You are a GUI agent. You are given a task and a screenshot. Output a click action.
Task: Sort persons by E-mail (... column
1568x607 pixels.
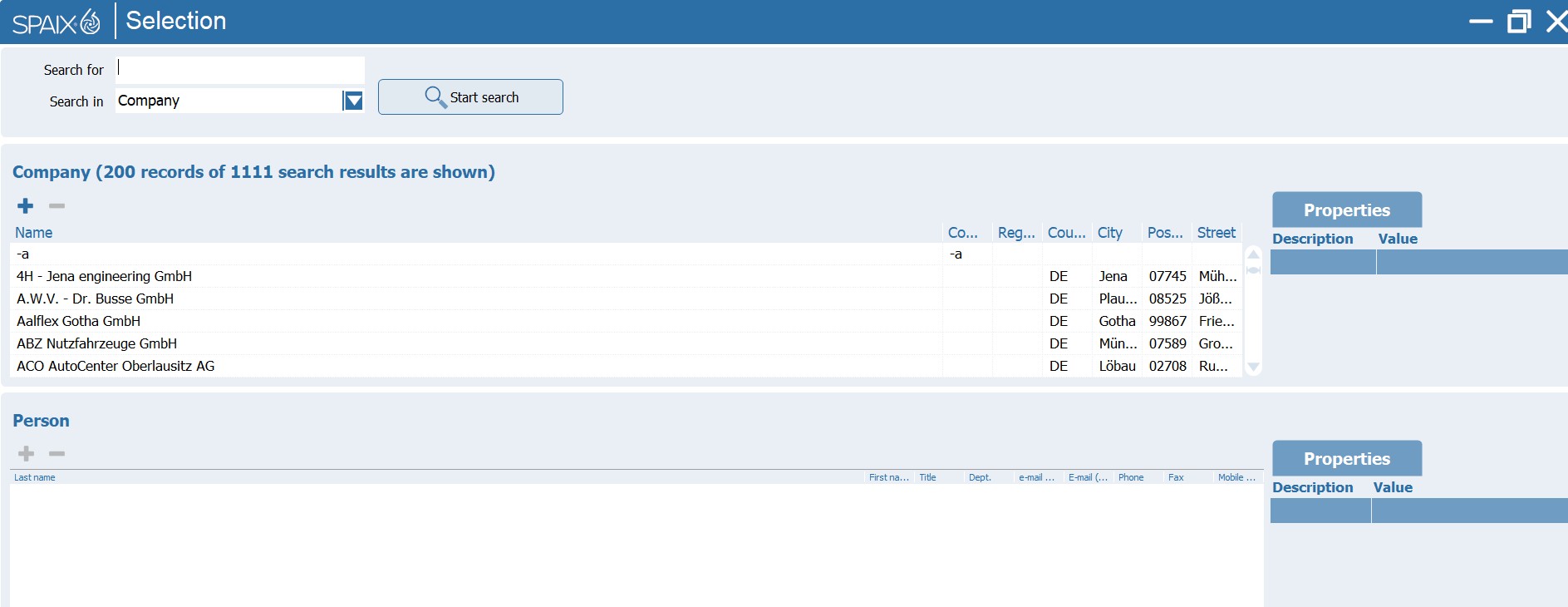1088,477
